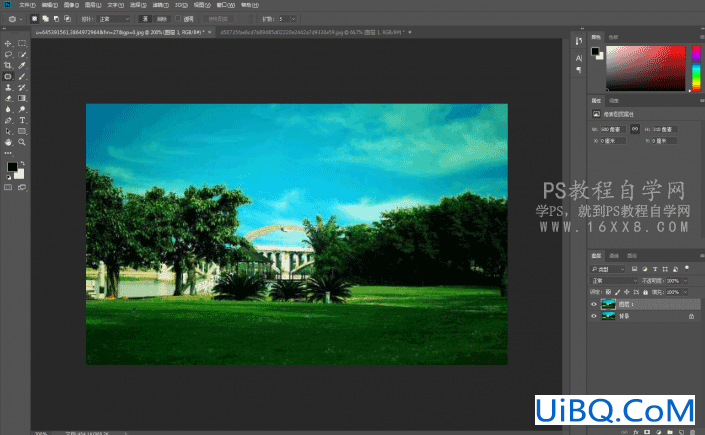Toggle Quick Mask mode

pyautogui.click(x=8, y=188)
